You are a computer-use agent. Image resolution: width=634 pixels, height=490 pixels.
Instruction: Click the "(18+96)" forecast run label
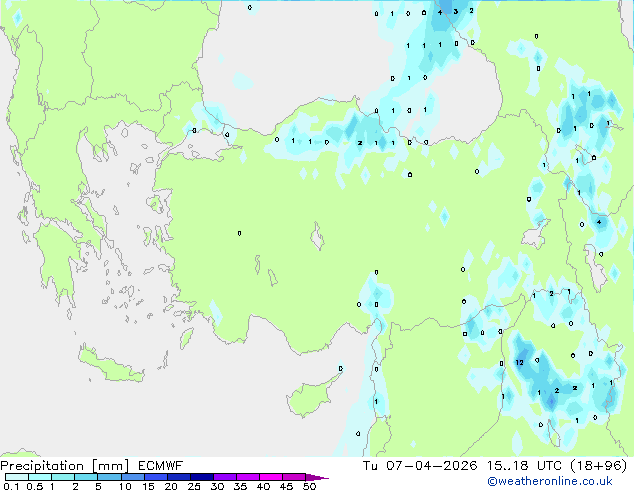[x=599, y=466]
